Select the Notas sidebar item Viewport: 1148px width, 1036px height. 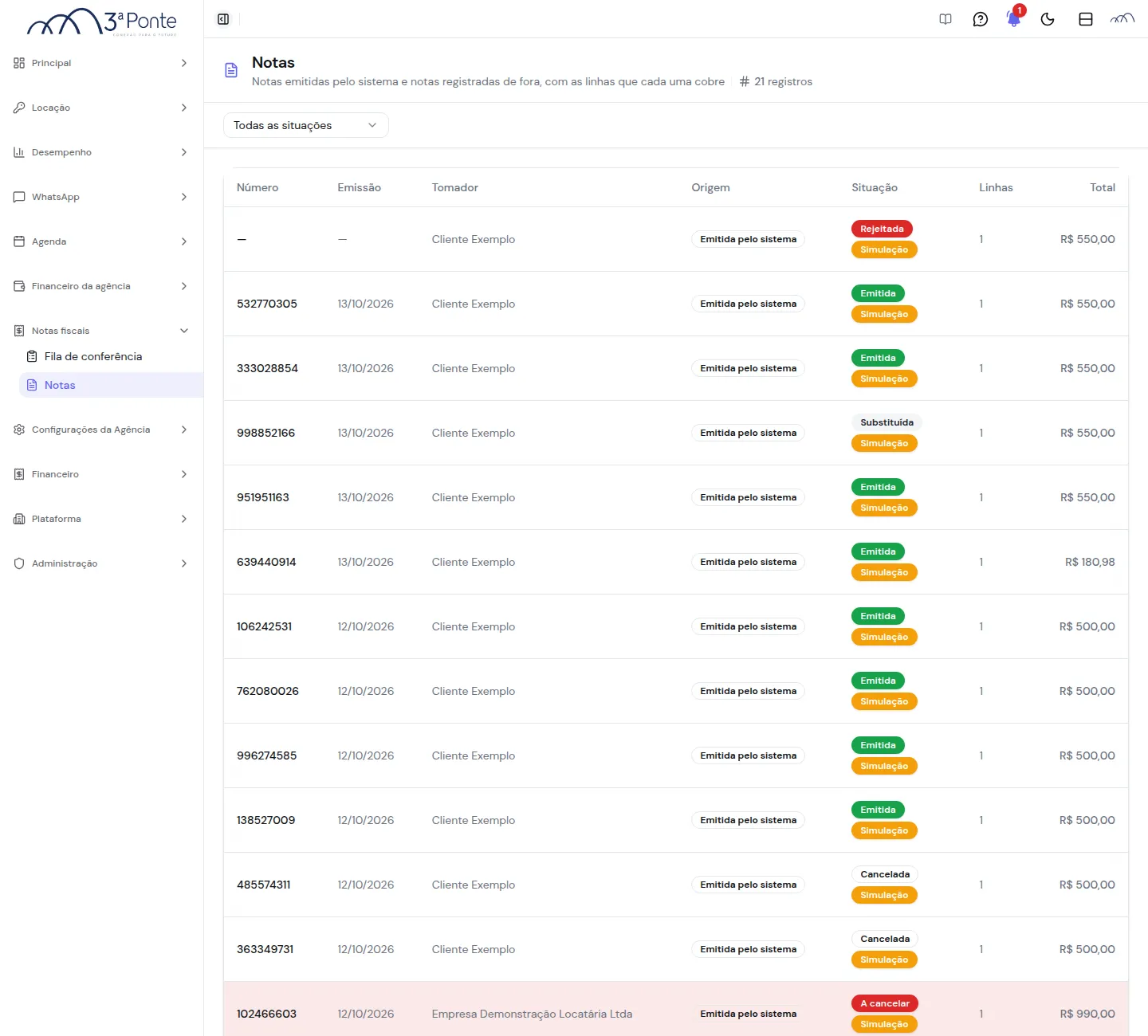[111, 385]
